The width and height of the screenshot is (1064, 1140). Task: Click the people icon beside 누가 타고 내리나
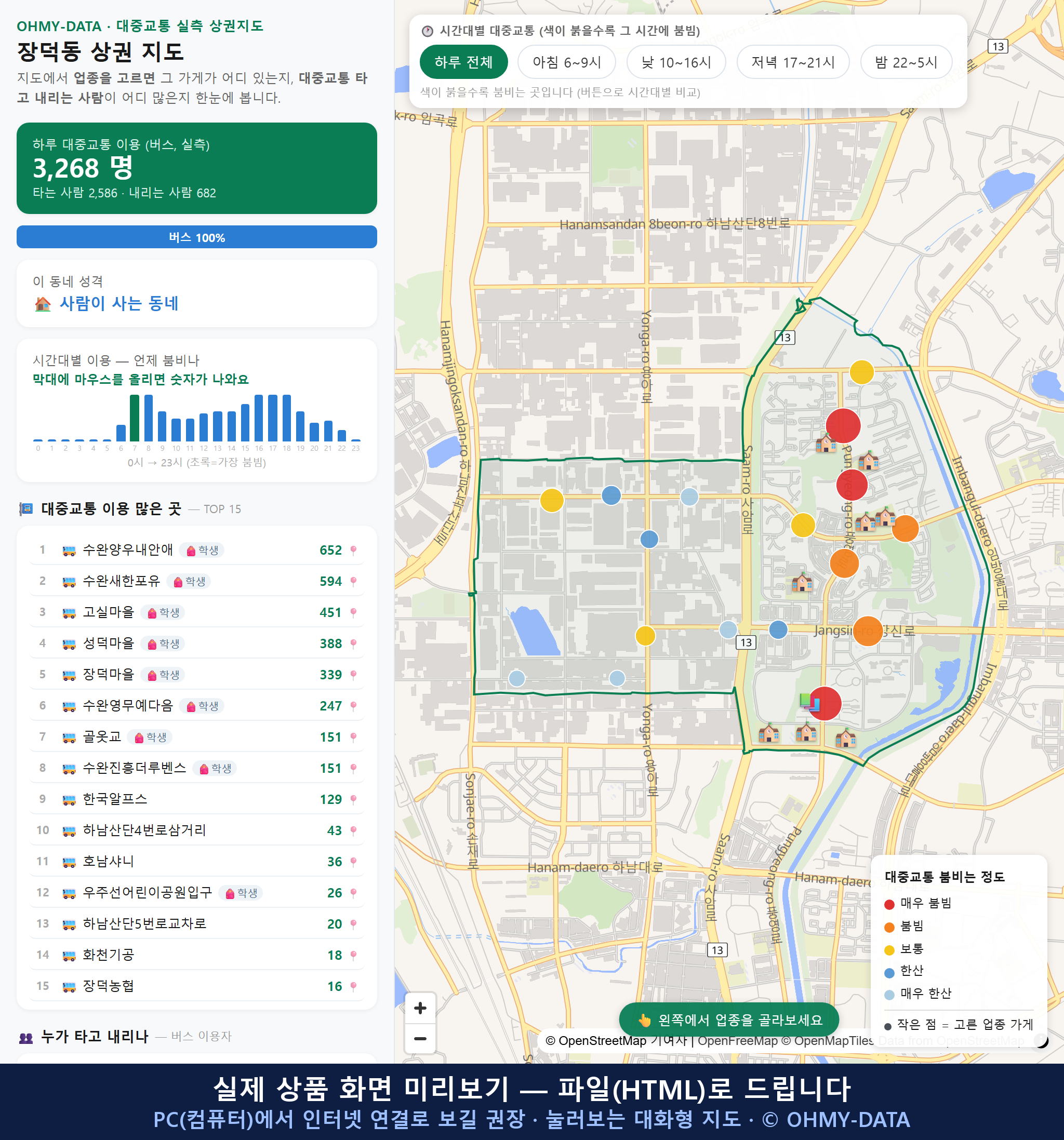[26, 1037]
